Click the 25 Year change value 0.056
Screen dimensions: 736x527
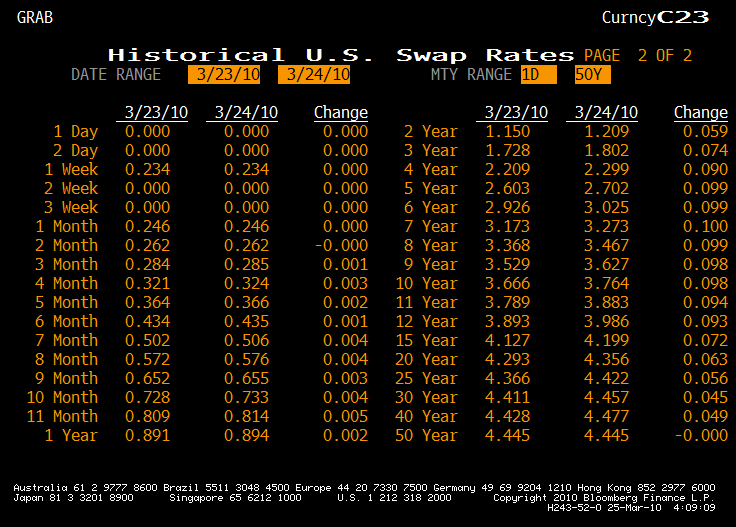pos(705,378)
